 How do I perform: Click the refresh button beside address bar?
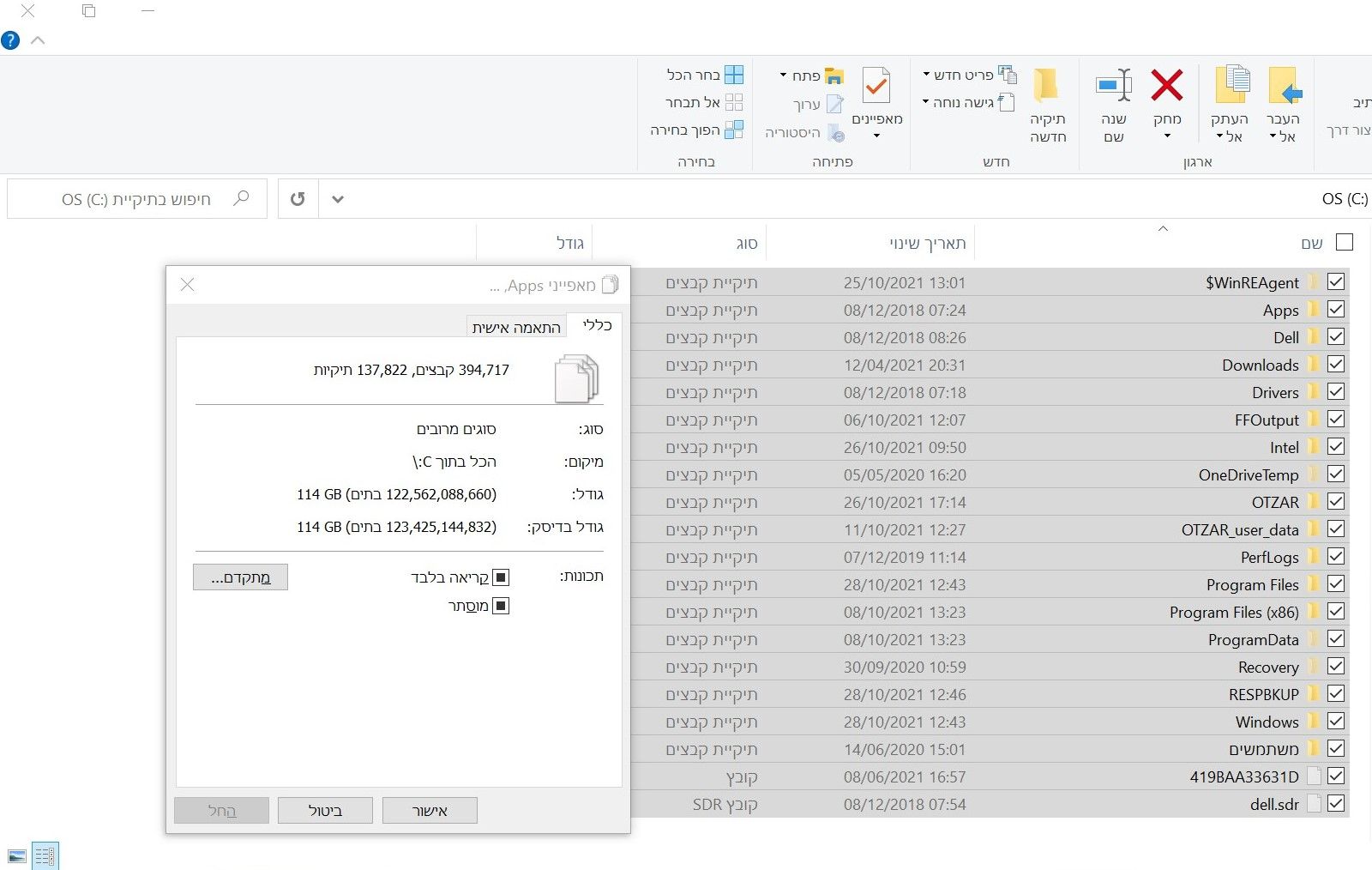pos(298,199)
